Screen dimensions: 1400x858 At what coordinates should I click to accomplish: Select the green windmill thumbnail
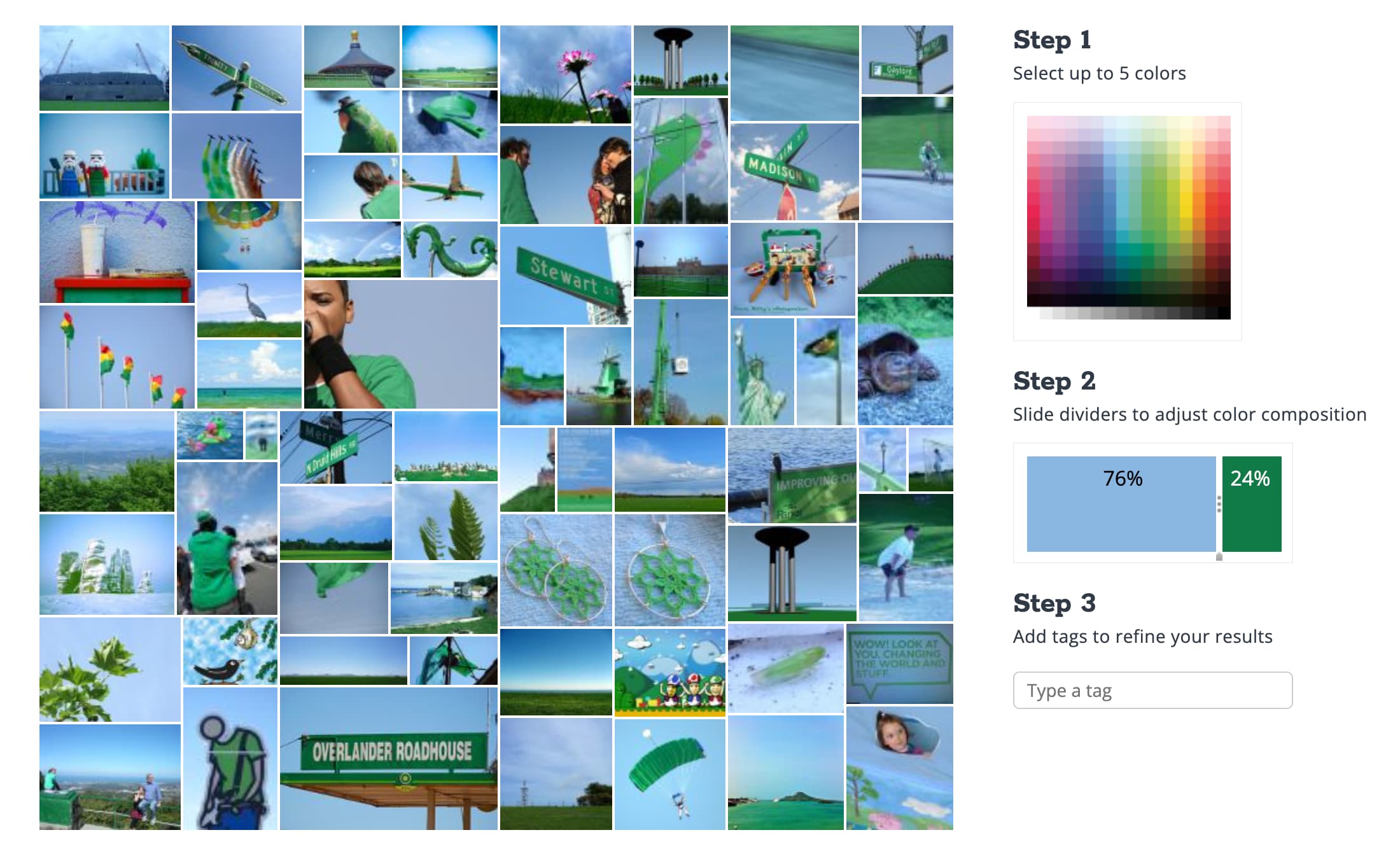coord(598,376)
